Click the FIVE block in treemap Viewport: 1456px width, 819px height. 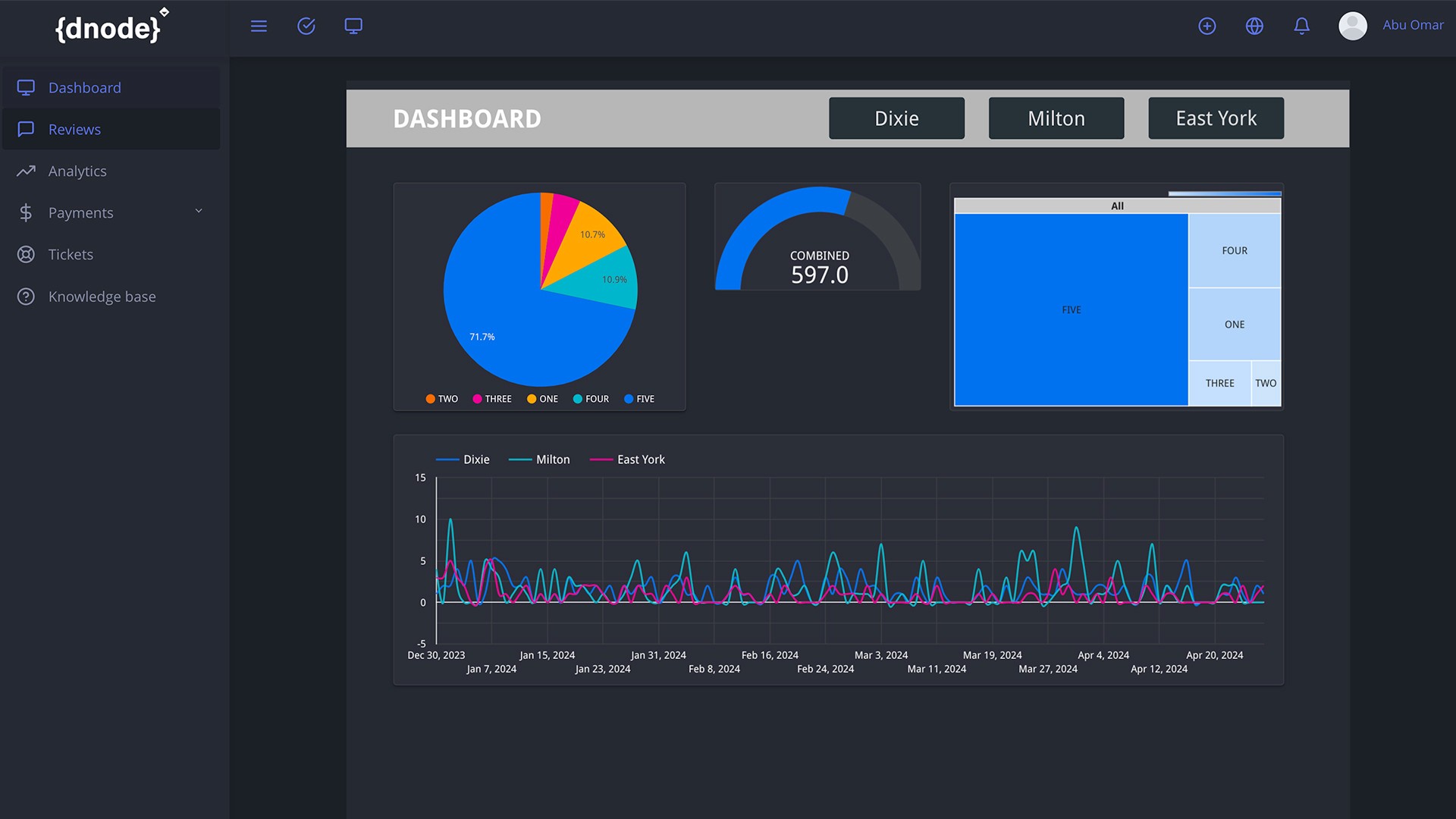1071,309
